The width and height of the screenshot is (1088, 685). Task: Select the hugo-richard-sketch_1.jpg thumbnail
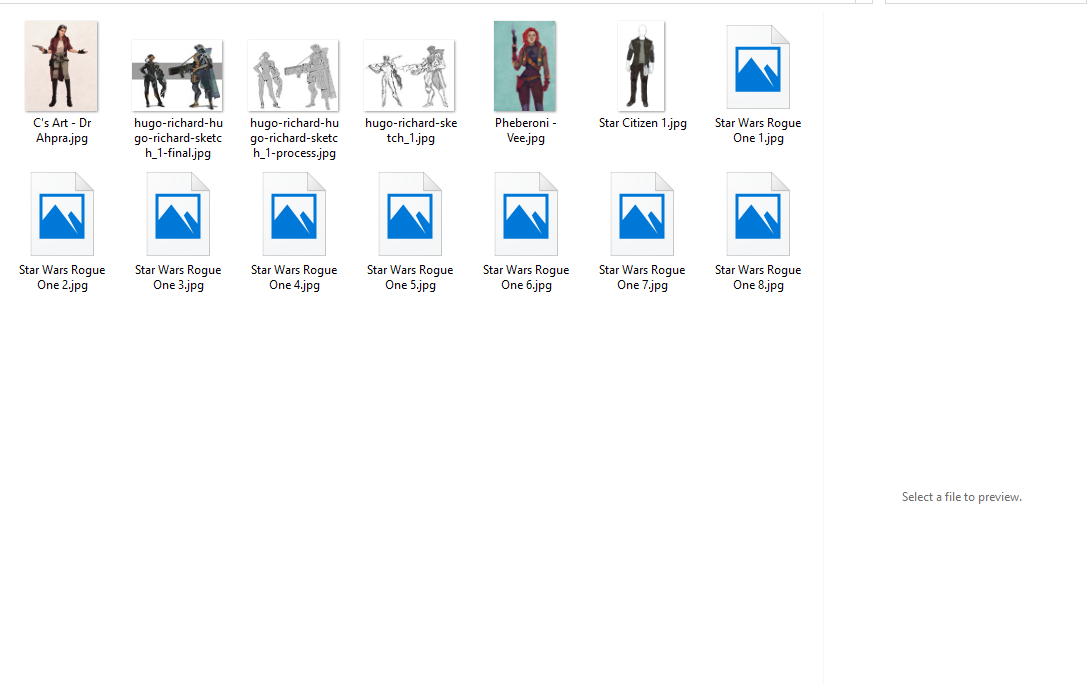pos(409,76)
